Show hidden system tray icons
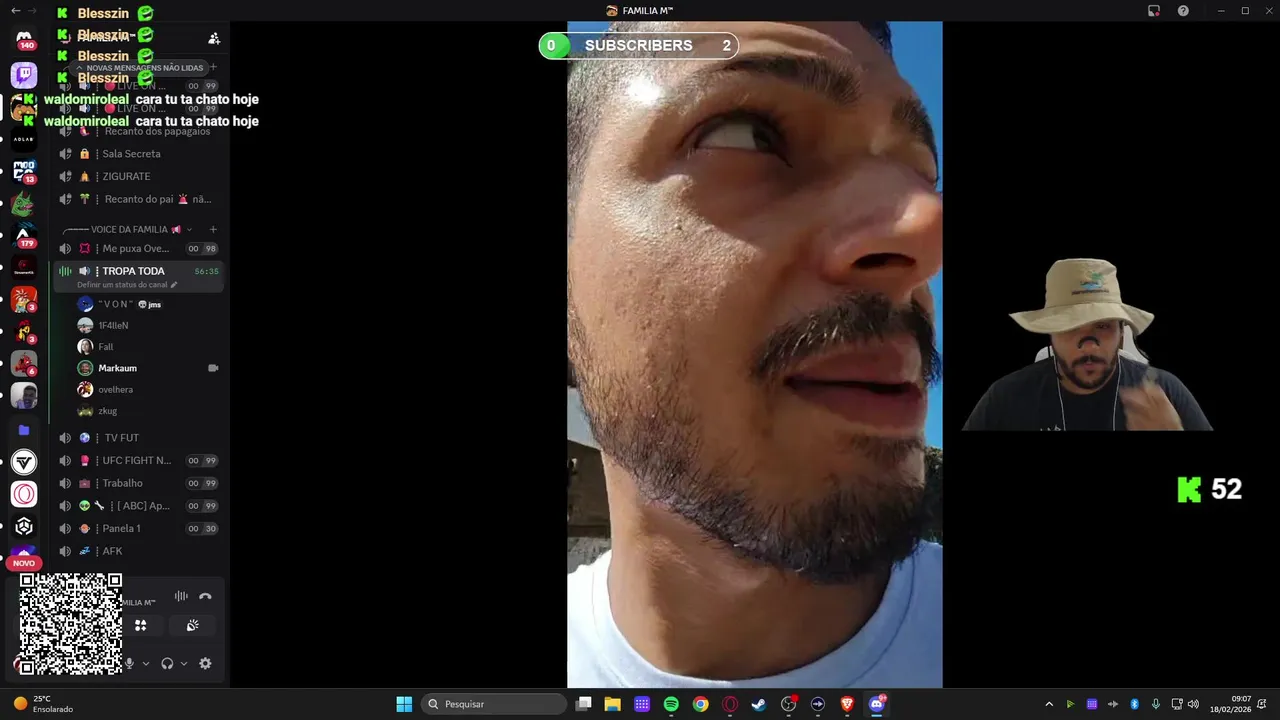This screenshot has height=720, width=1280. tap(1049, 704)
